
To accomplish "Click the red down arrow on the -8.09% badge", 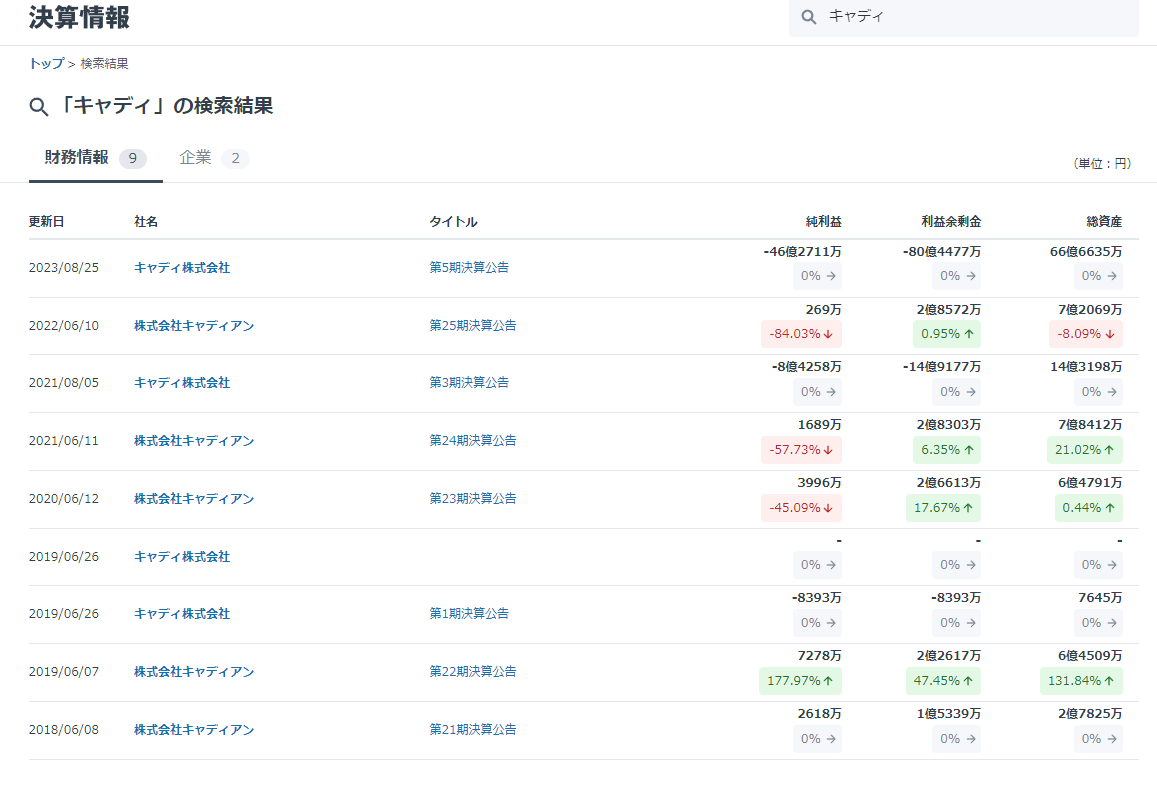I will (x=1110, y=334).
